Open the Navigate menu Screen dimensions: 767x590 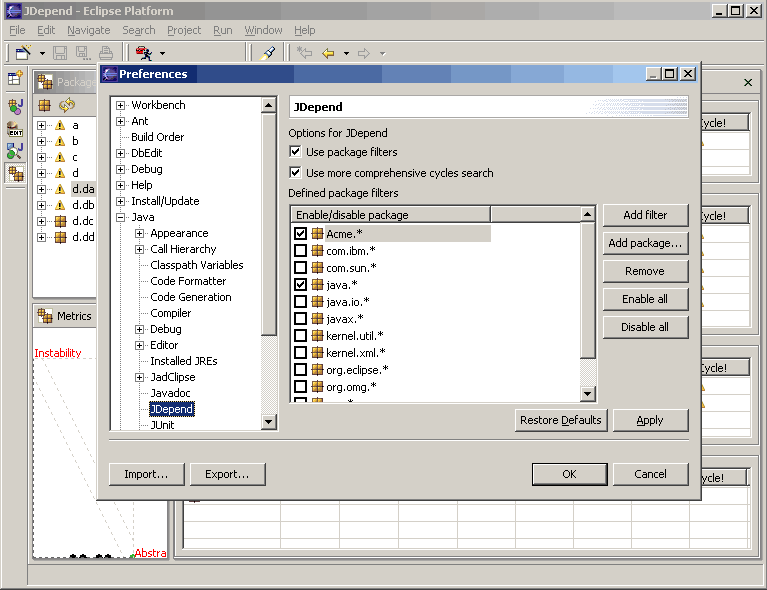coord(89,30)
